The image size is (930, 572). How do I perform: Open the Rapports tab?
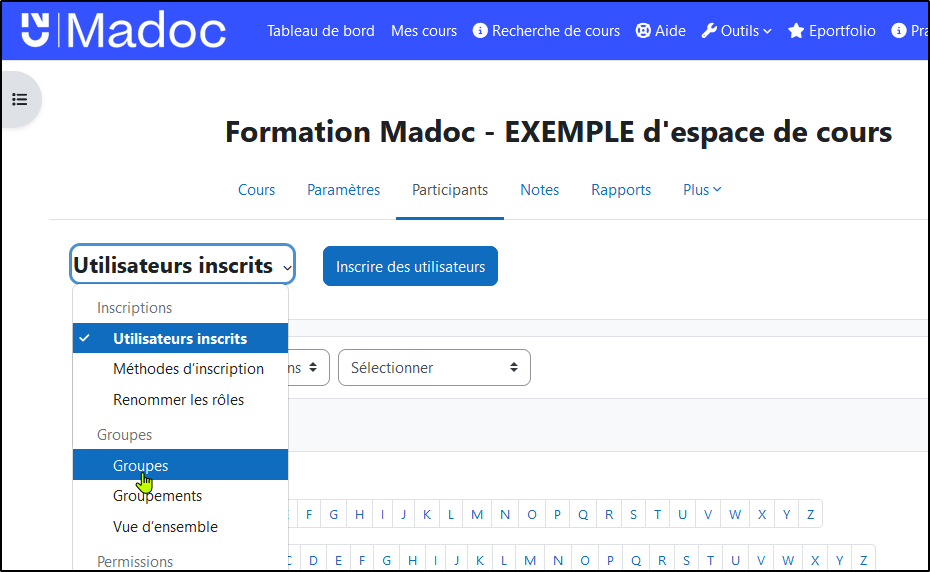click(621, 190)
